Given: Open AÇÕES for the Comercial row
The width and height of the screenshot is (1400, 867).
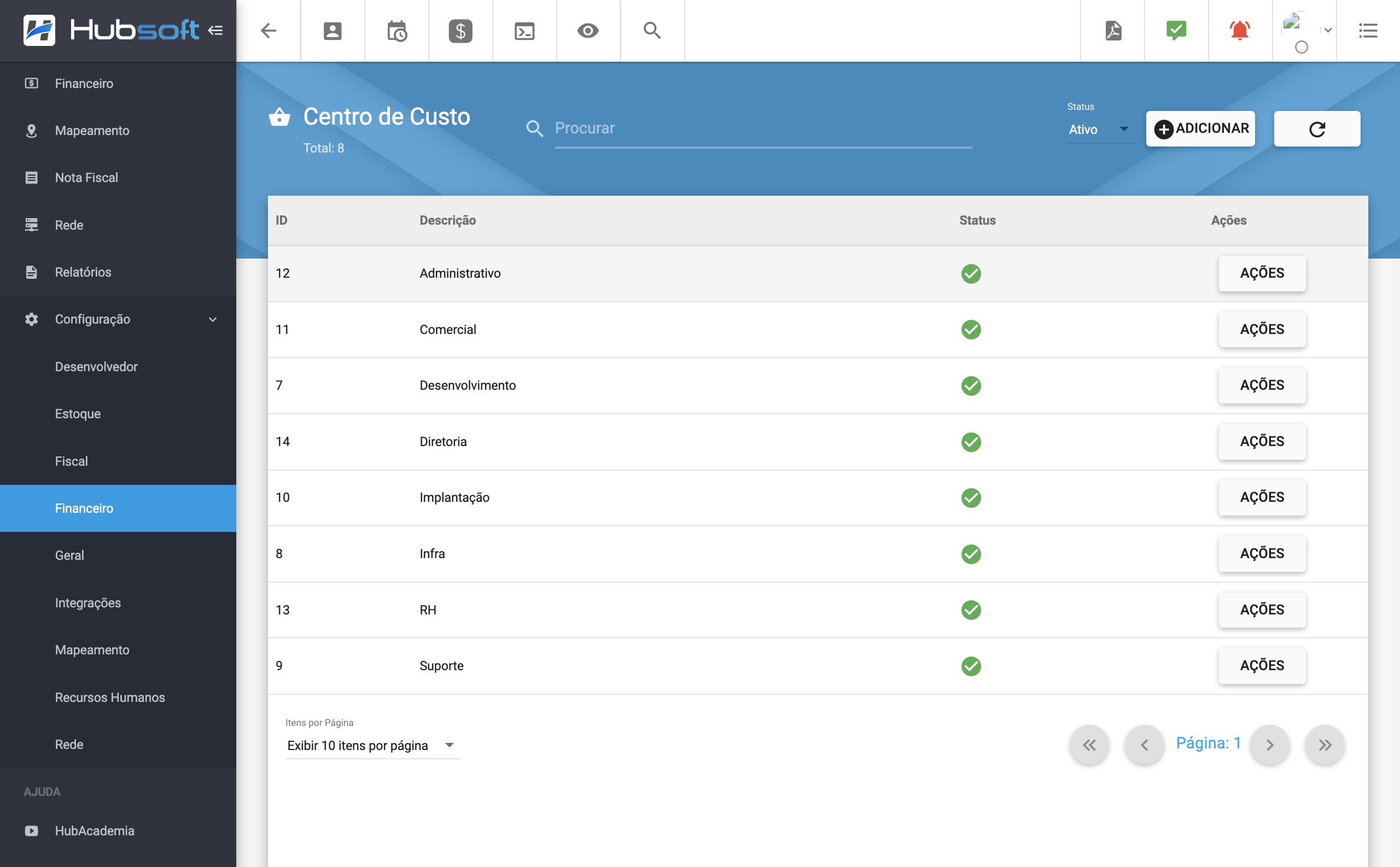Looking at the screenshot, I should pyautogui.click(x=1262, y=329).
